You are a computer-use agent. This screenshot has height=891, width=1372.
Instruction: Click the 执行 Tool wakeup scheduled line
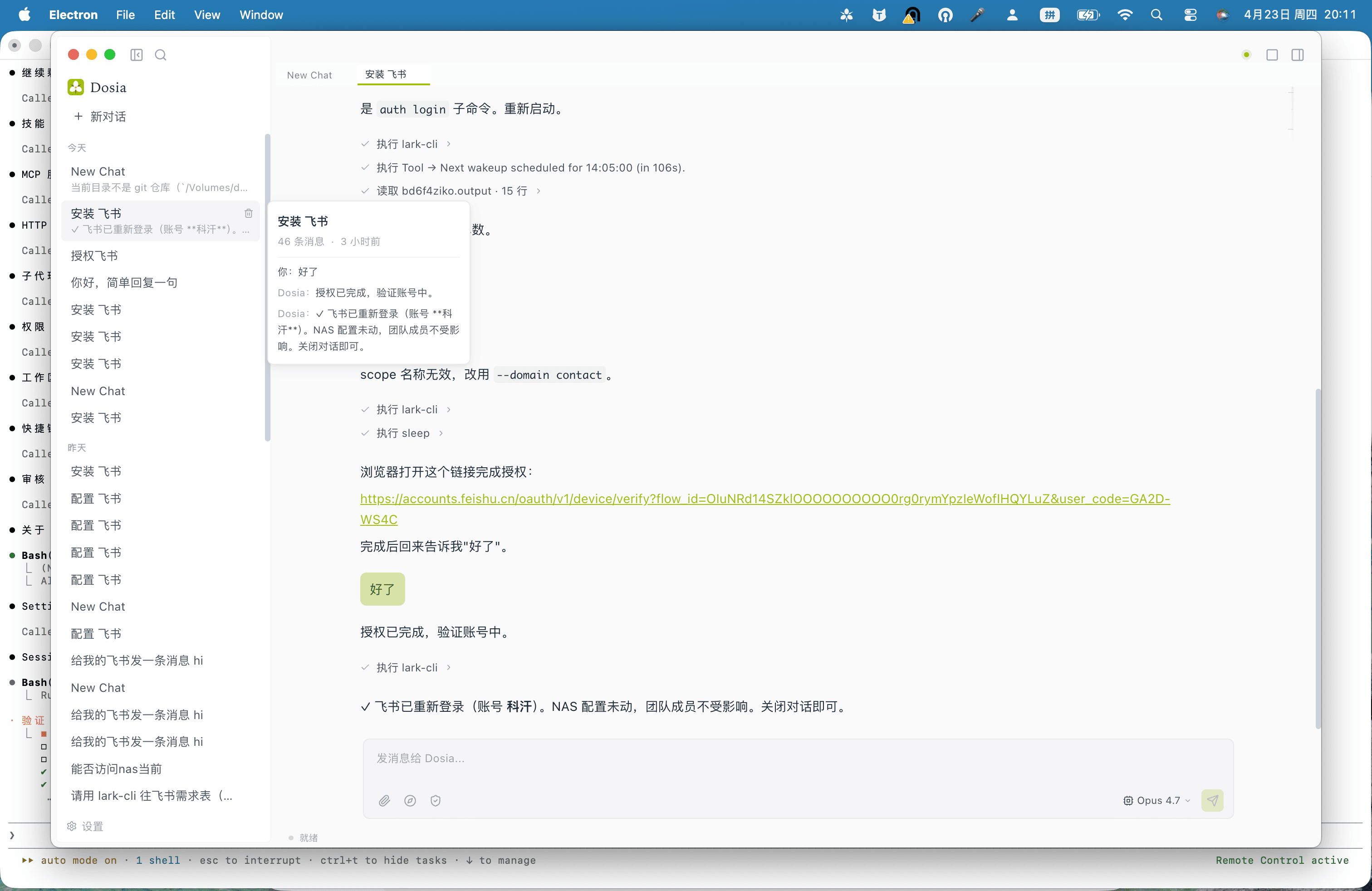pyautogui.click(x=523, y=167)
